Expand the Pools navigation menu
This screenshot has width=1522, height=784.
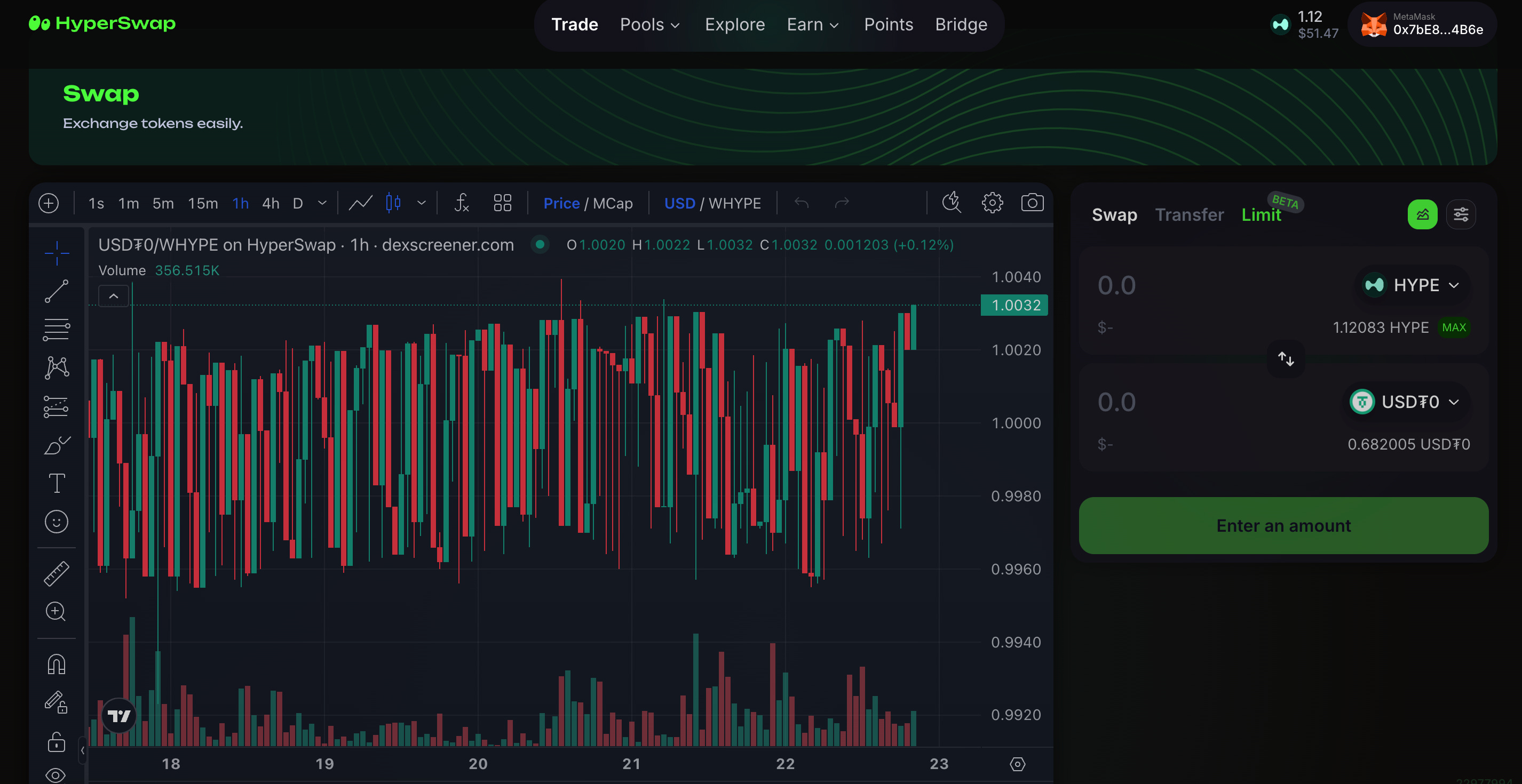tap(649, 24)
